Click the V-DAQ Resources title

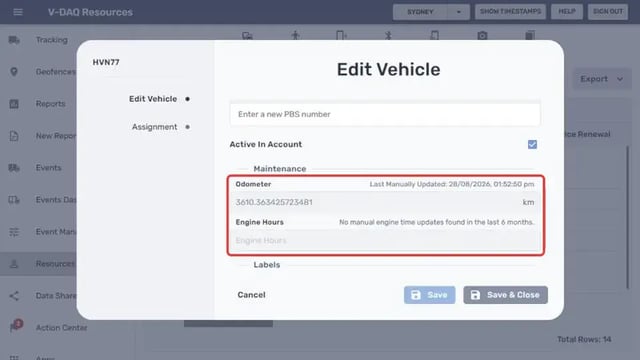pyautogui.click(x=90, y=12)
